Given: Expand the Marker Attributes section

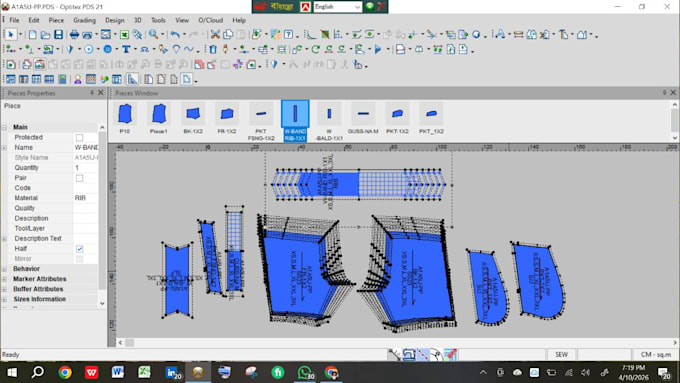Looking at the screenshot, I should [x=4, y=279].
